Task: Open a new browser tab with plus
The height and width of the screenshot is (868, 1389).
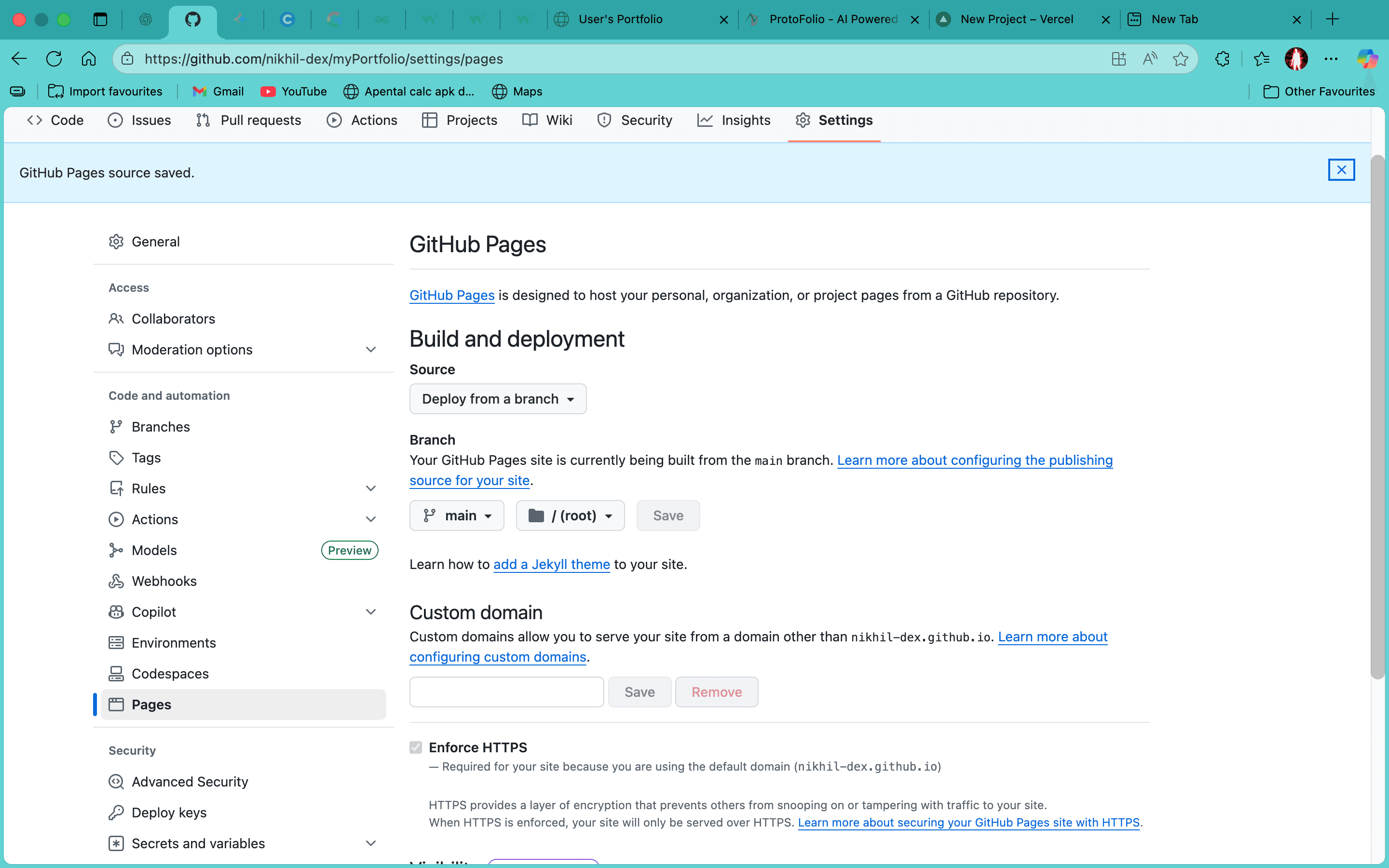Action: pos(1332,19)
